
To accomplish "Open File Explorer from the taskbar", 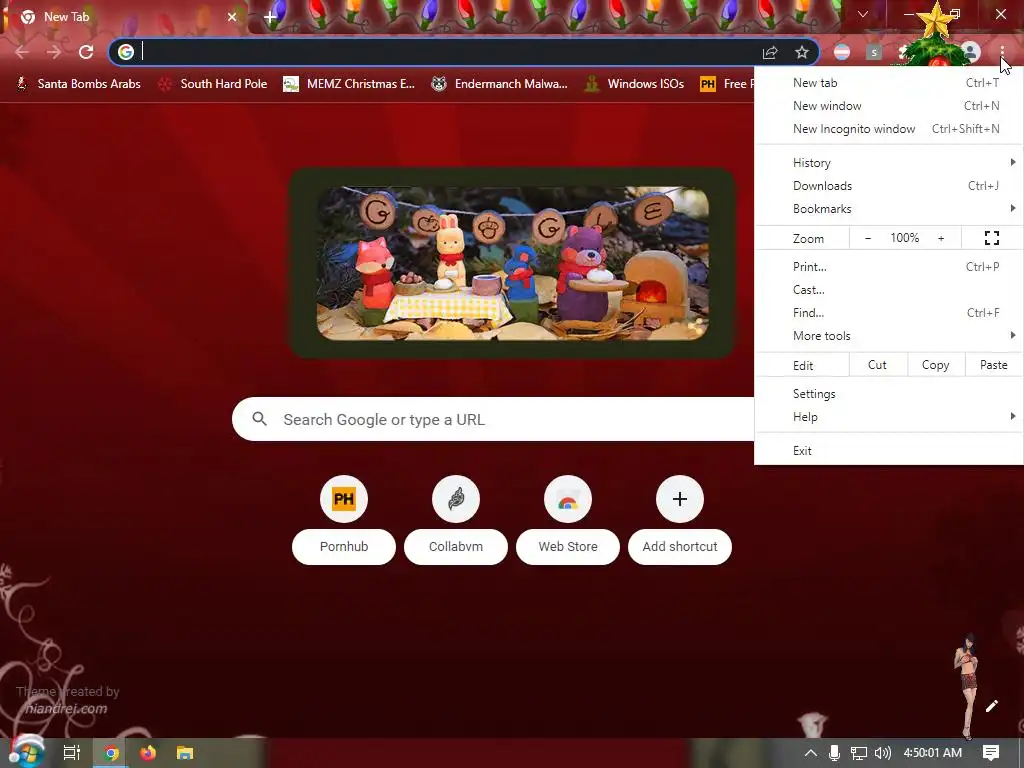I will click(x=185, y=753).
